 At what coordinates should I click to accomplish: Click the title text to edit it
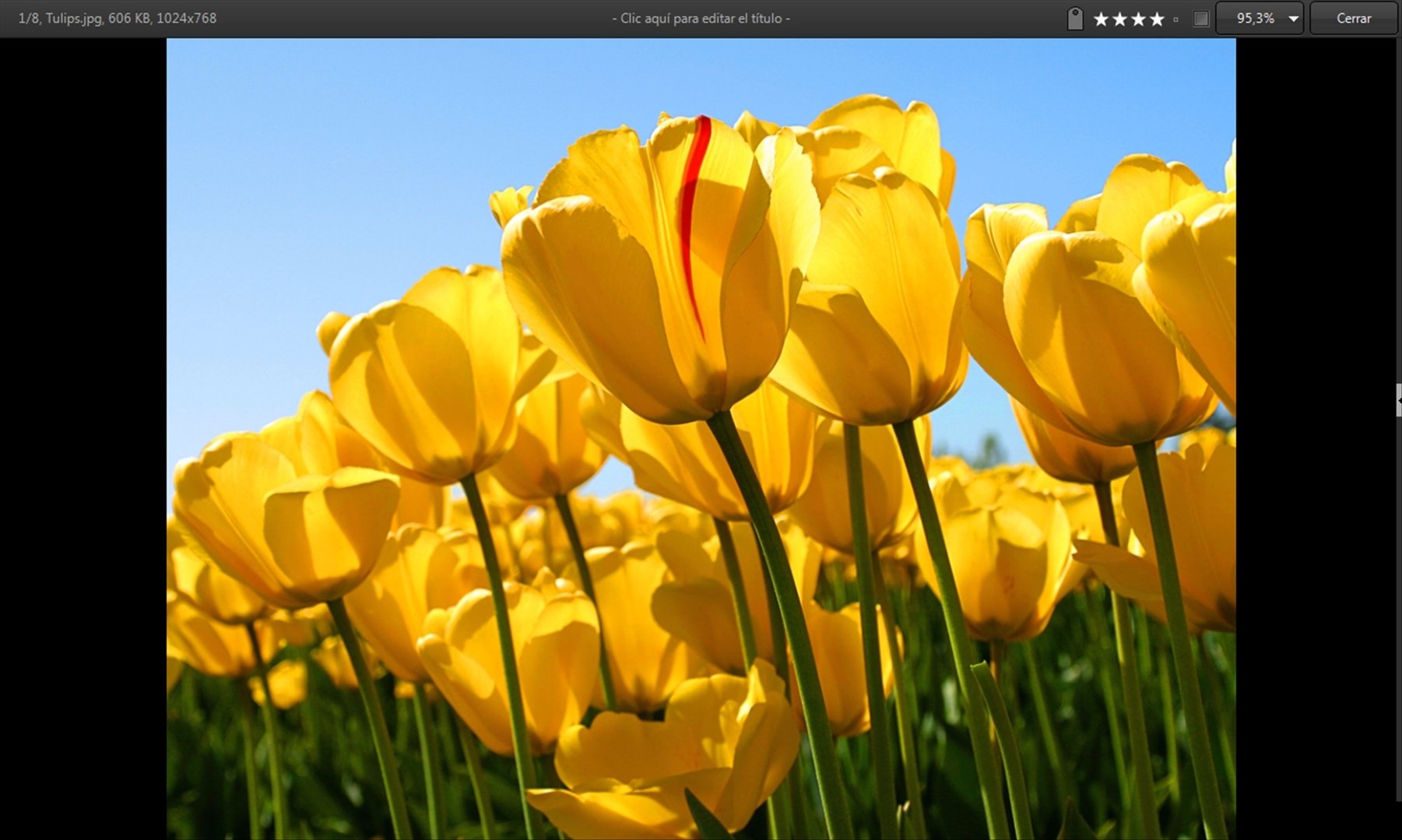(701, 18)
